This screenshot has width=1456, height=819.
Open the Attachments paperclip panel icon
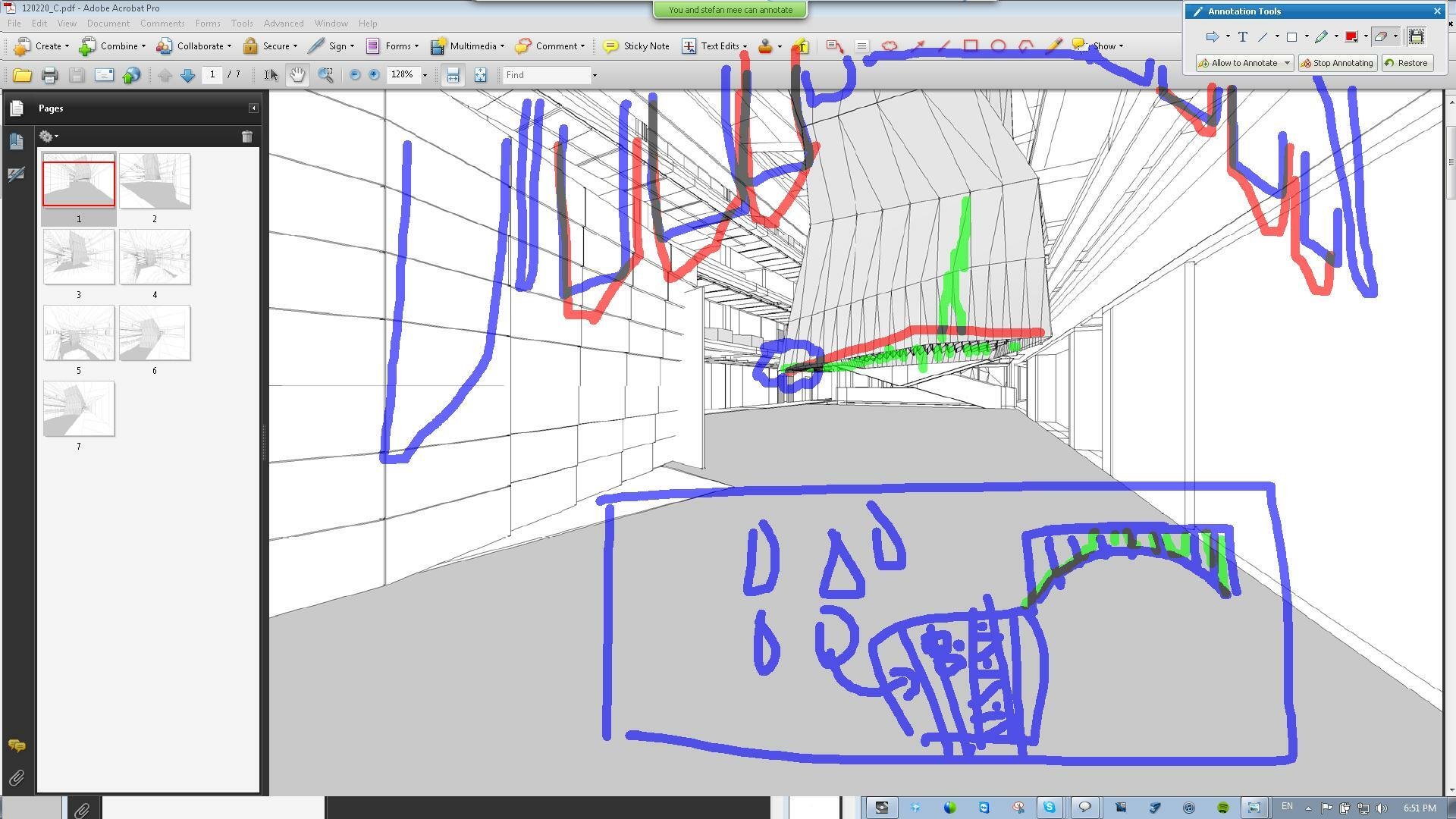pyautogui.click(x=17, y=778)
